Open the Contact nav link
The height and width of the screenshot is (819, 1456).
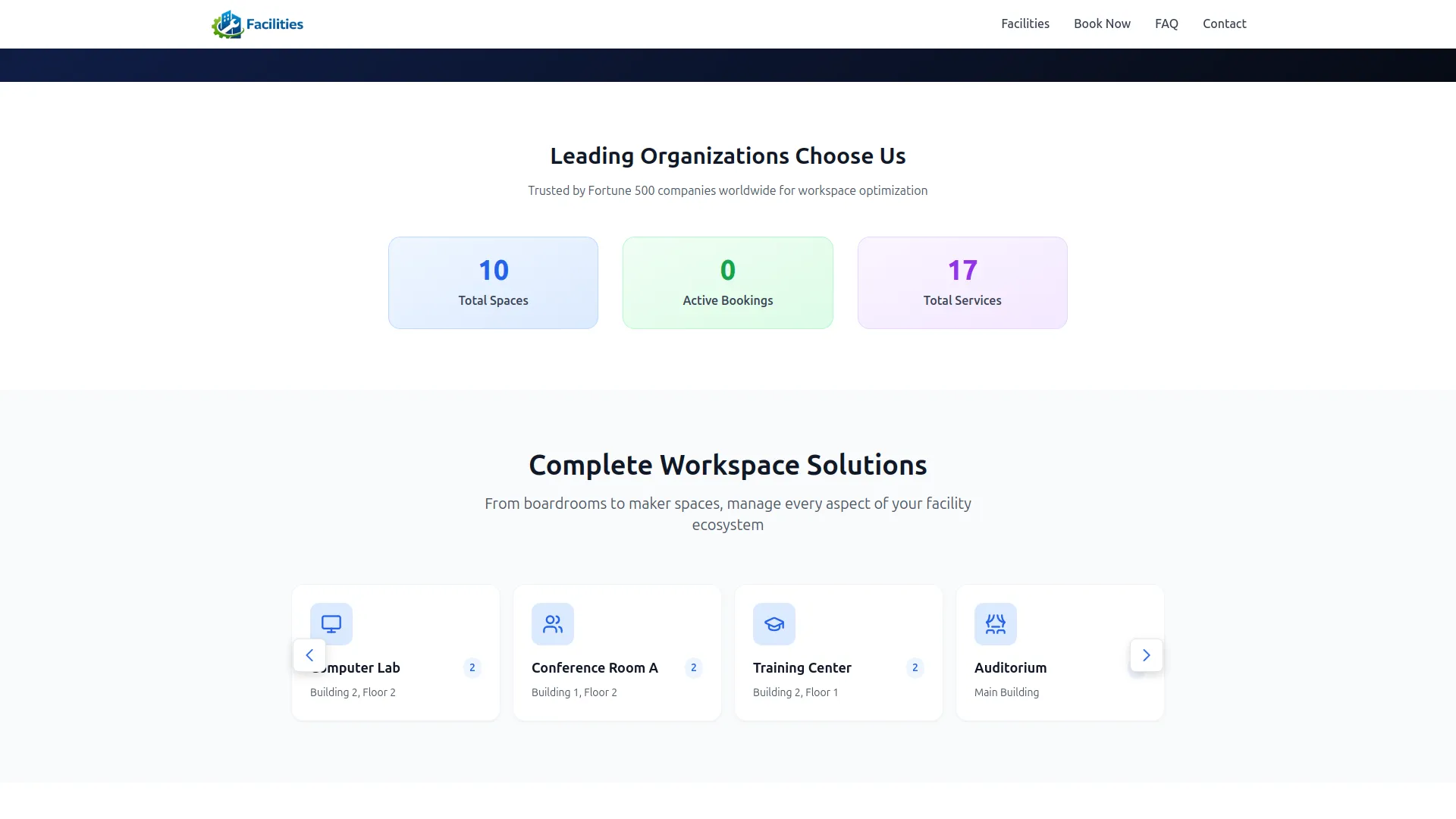pyautogui.click(x=1224, y=24)
